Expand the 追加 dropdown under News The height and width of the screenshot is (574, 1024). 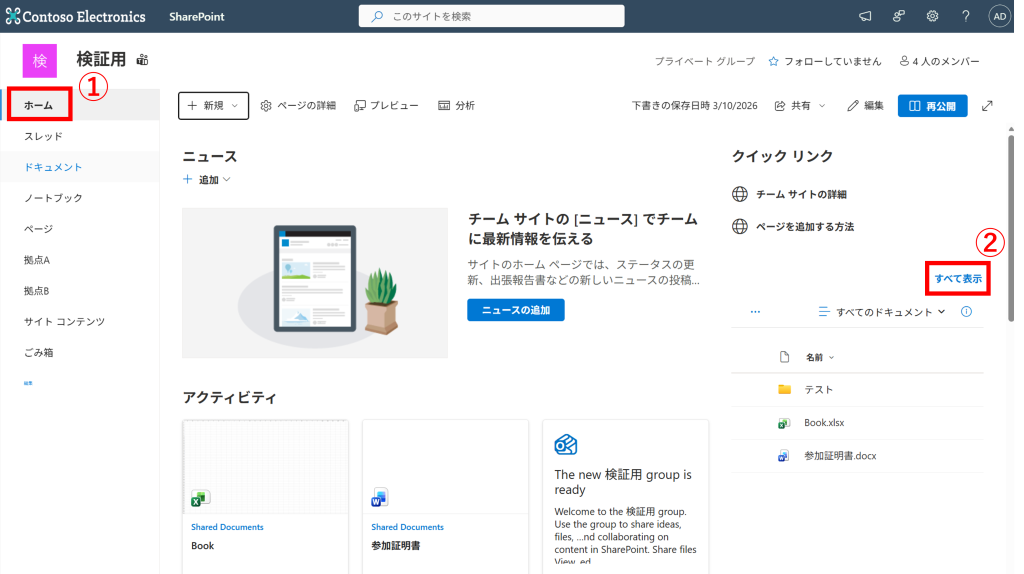[x=207, y=180]
